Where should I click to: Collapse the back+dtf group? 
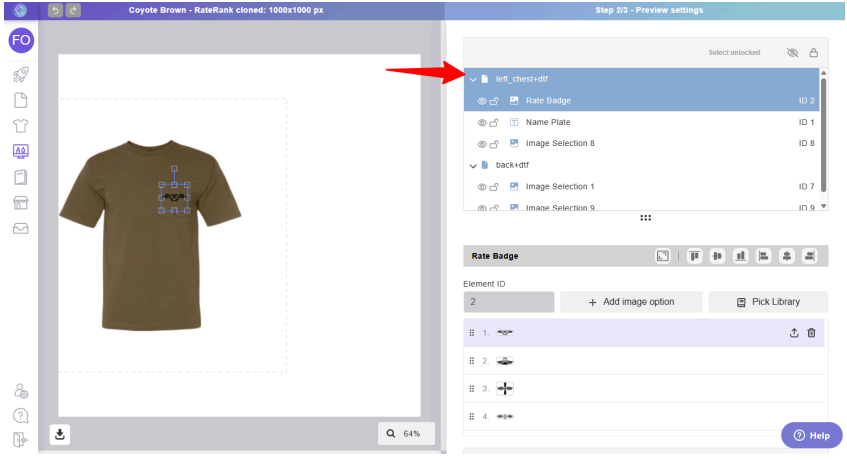tap(473, 165)
